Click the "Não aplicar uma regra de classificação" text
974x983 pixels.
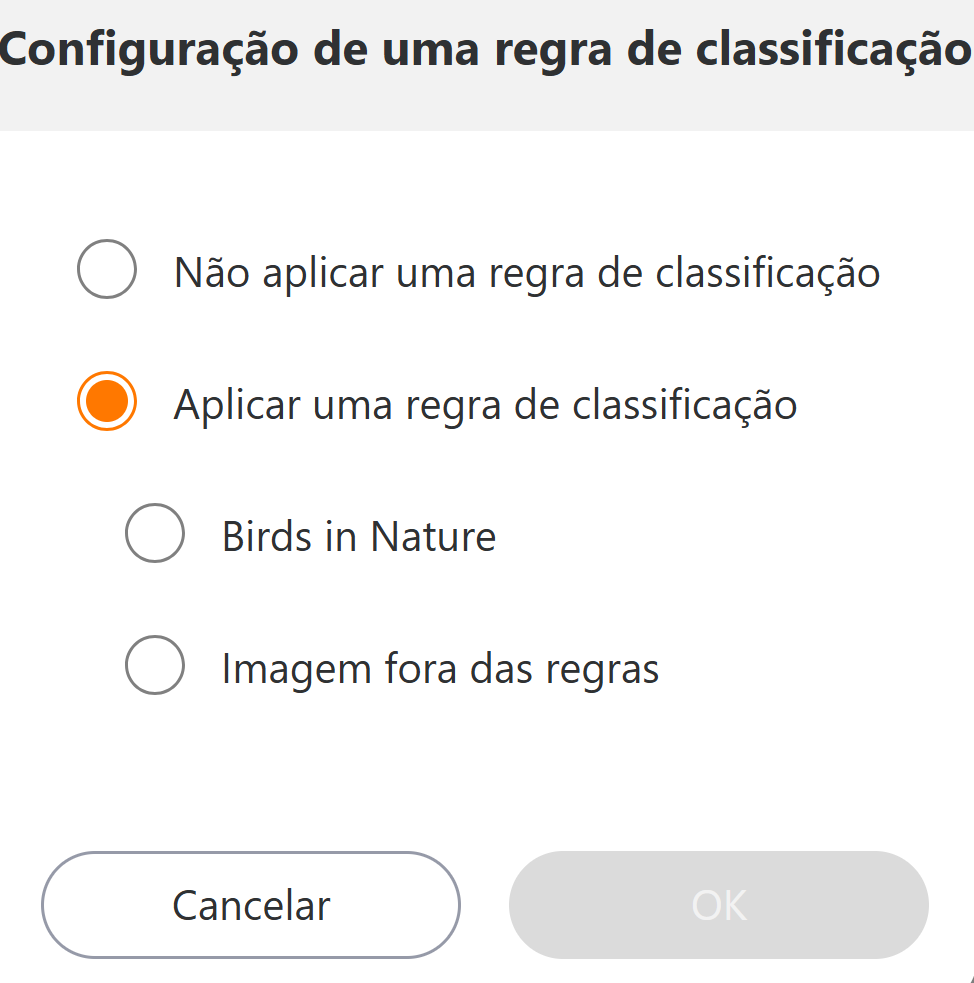click(526, 273)
